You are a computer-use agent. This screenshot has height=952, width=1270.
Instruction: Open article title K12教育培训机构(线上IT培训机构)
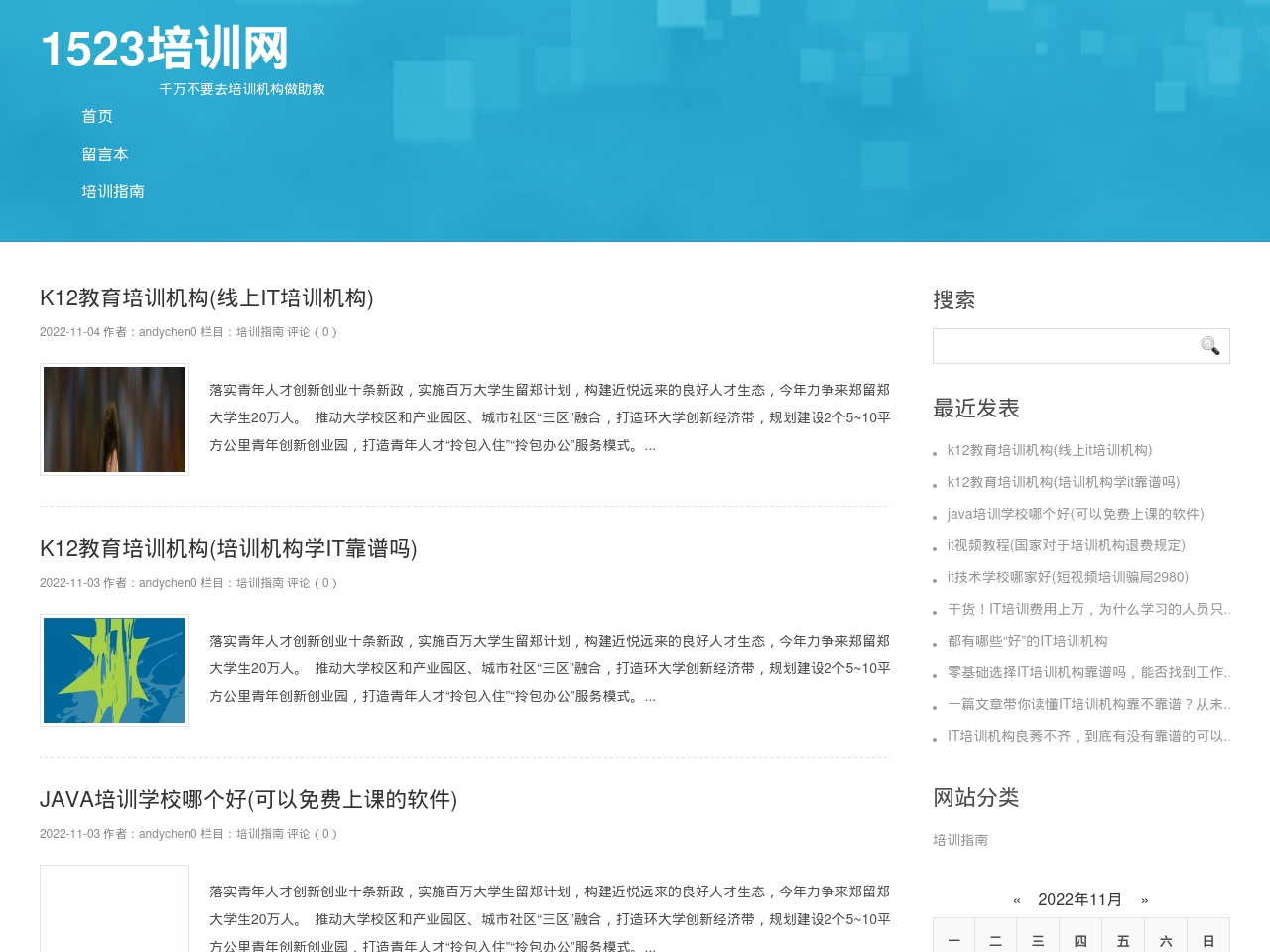pyautogui.click(x=206, y=297)
